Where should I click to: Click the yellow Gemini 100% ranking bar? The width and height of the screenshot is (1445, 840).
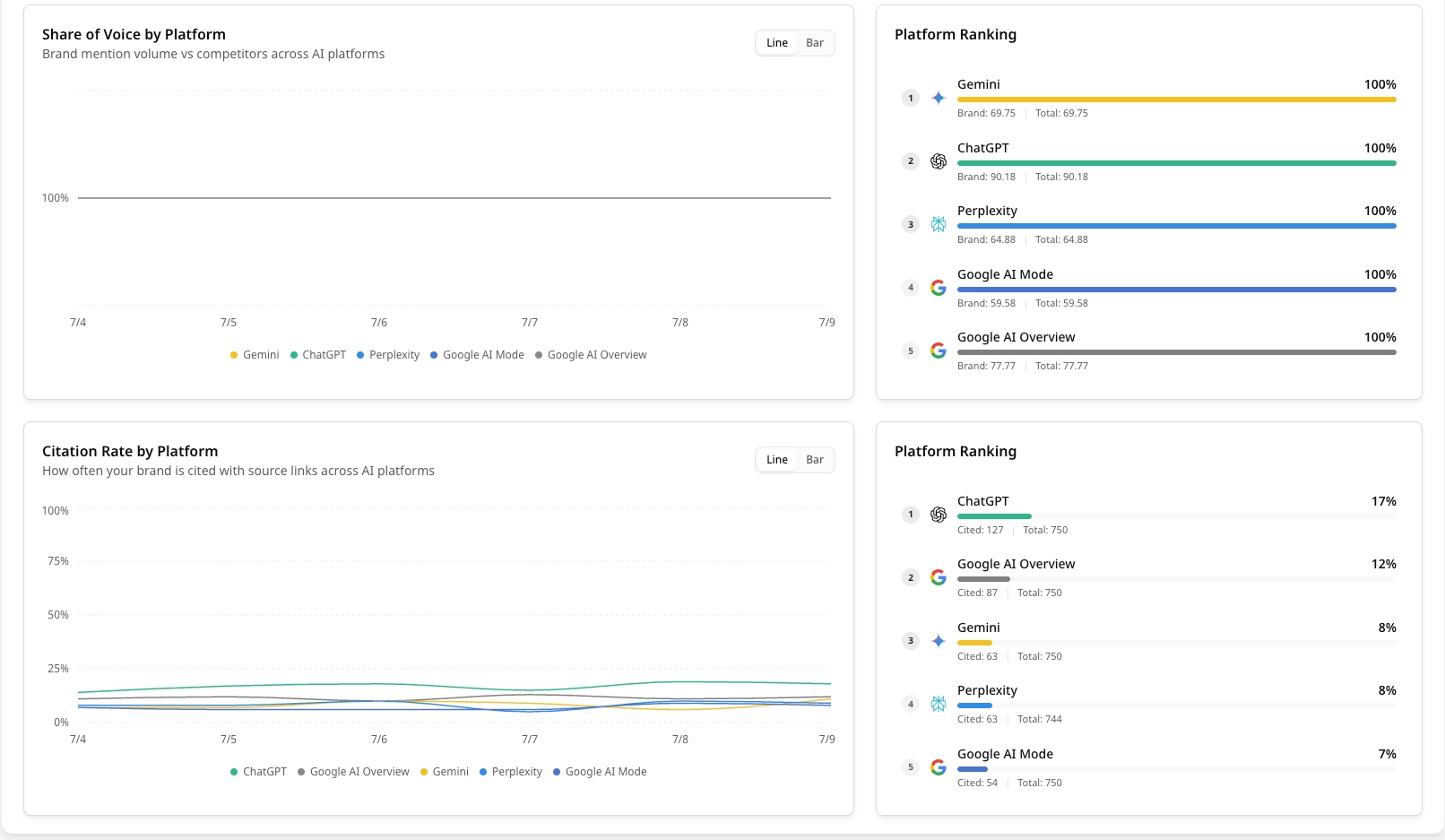point(1177,100)
